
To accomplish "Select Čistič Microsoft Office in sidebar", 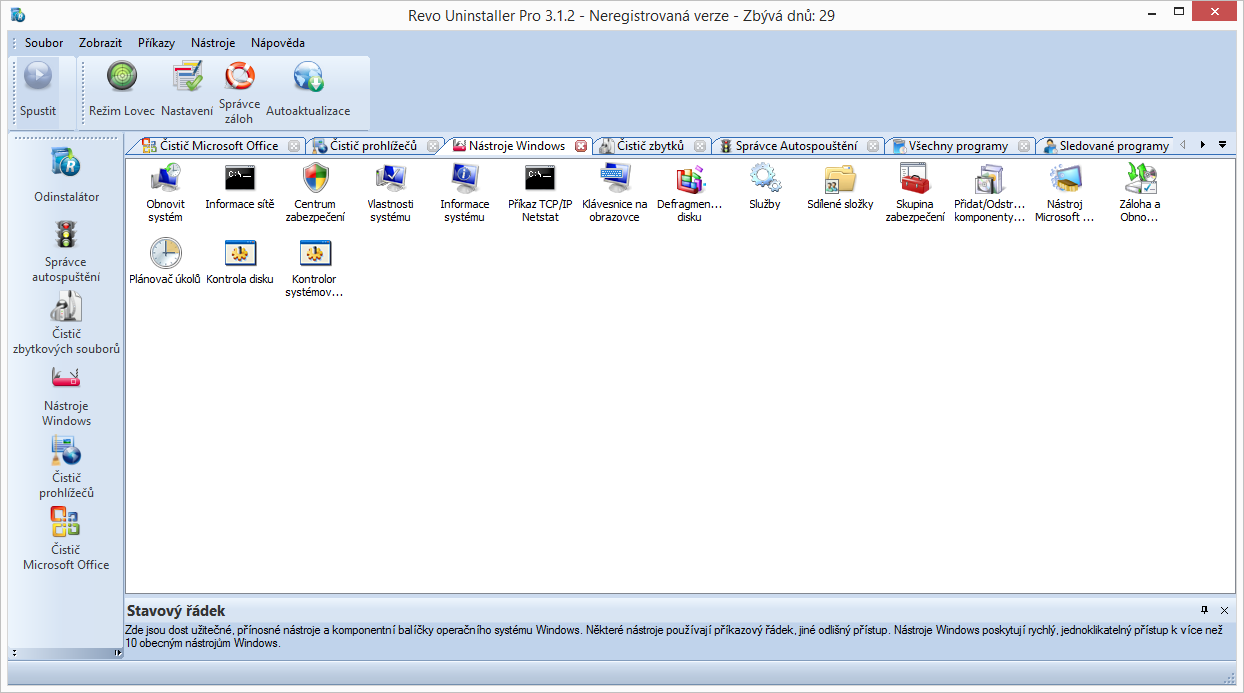I will [x=66, y=539].
